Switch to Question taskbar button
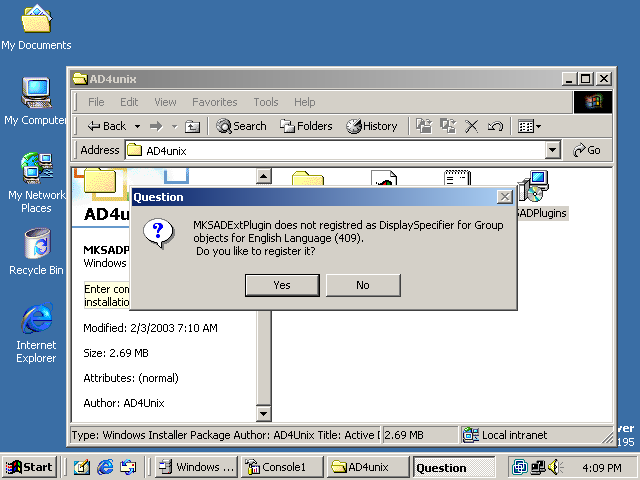Screen dimensions: 640x480 [454, 467]
